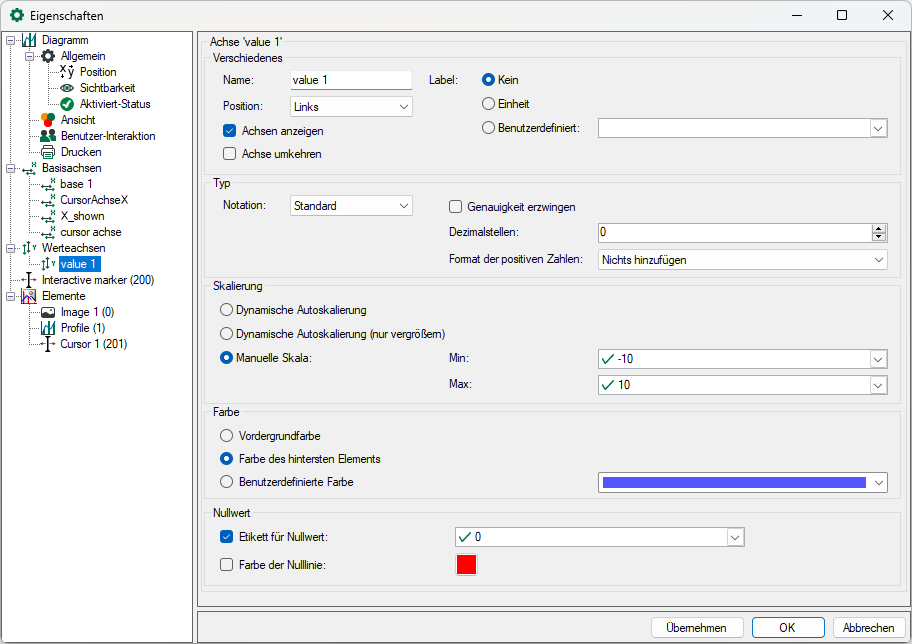Image resolution: width=912 pixels, height=644 pixels.
Task: Collapse the Werteachsen tree node
Action: (x=10, y=248)
